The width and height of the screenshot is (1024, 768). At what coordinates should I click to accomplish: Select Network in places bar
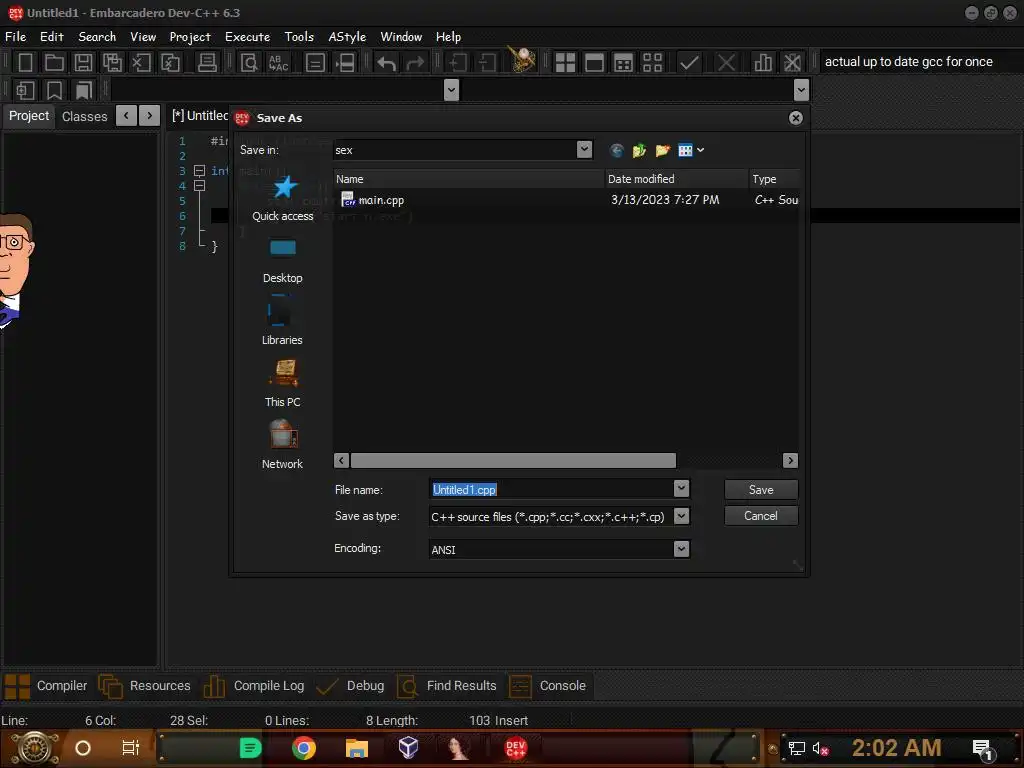tap(283, 445)
